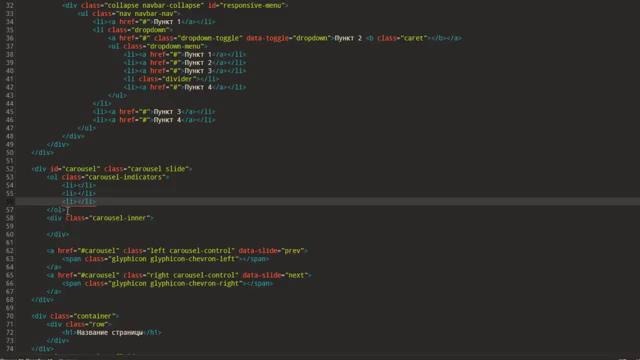Click closing </ul> tag on line 43
This screenshot has height=360, width=640.
[x=117, y=95]
